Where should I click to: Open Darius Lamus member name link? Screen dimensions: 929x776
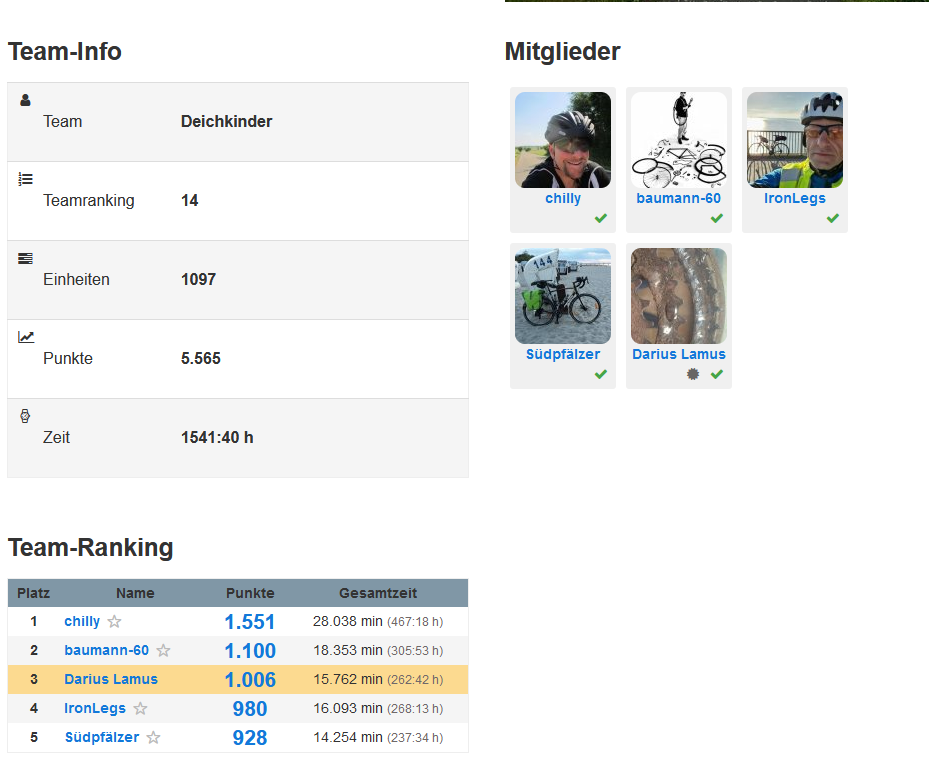pos(679,354)
